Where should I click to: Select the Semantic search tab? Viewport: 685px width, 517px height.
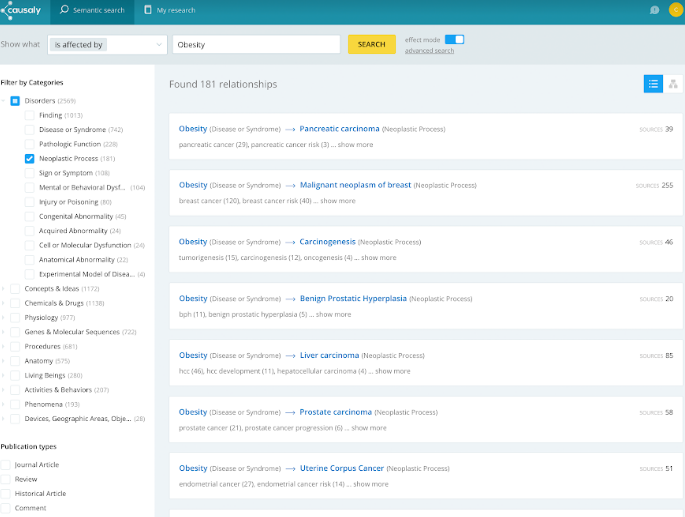point(93,10)
